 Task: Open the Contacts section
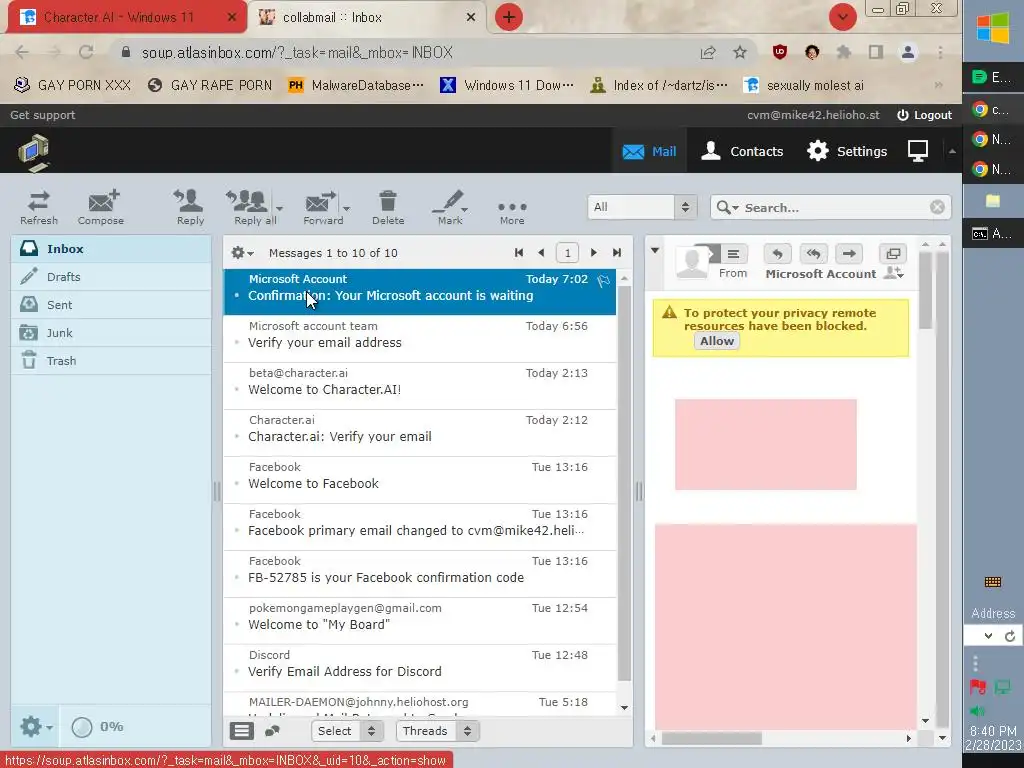tap(741, 151)
